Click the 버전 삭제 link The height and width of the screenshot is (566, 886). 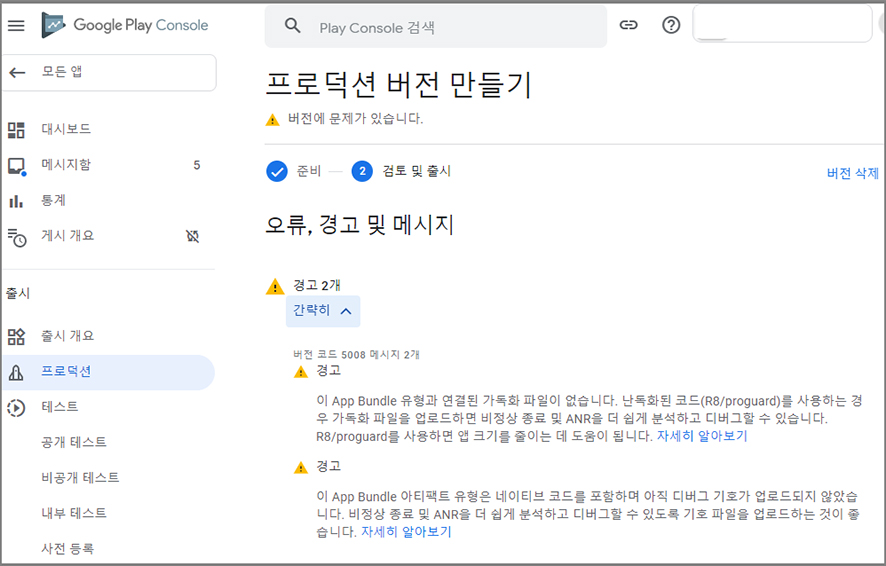click(852, 173)
